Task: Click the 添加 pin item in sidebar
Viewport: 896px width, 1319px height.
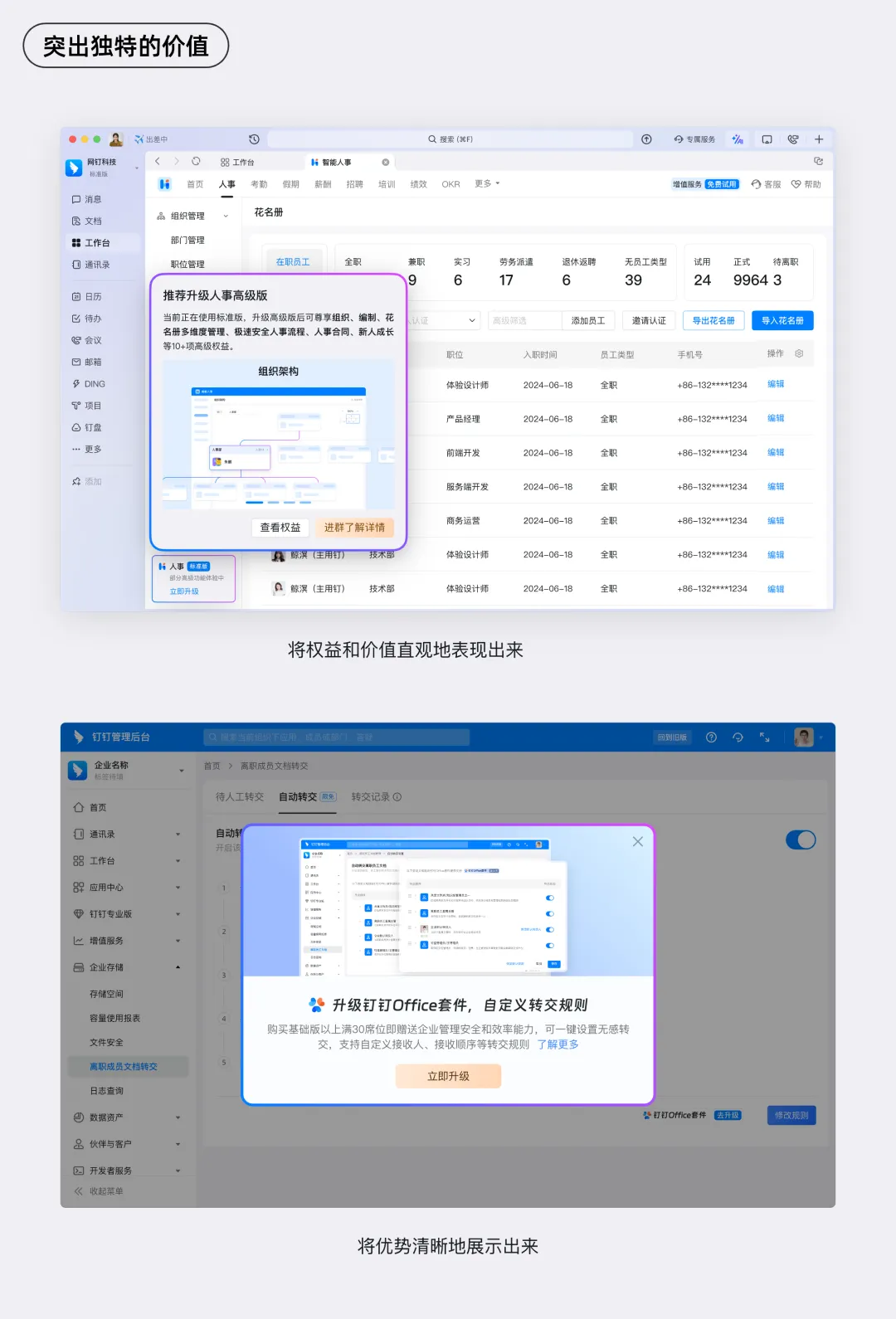Action: [x=86, y=481]
